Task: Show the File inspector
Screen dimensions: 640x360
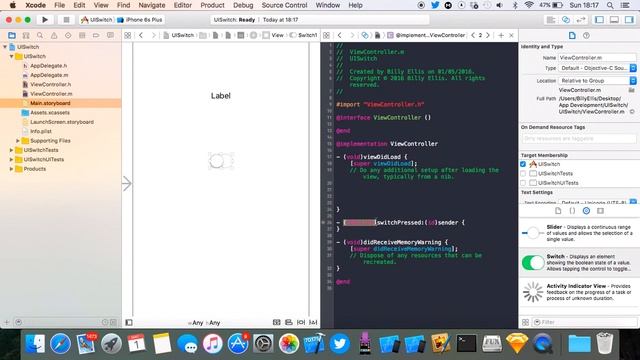Action: (x=572, y=36)
